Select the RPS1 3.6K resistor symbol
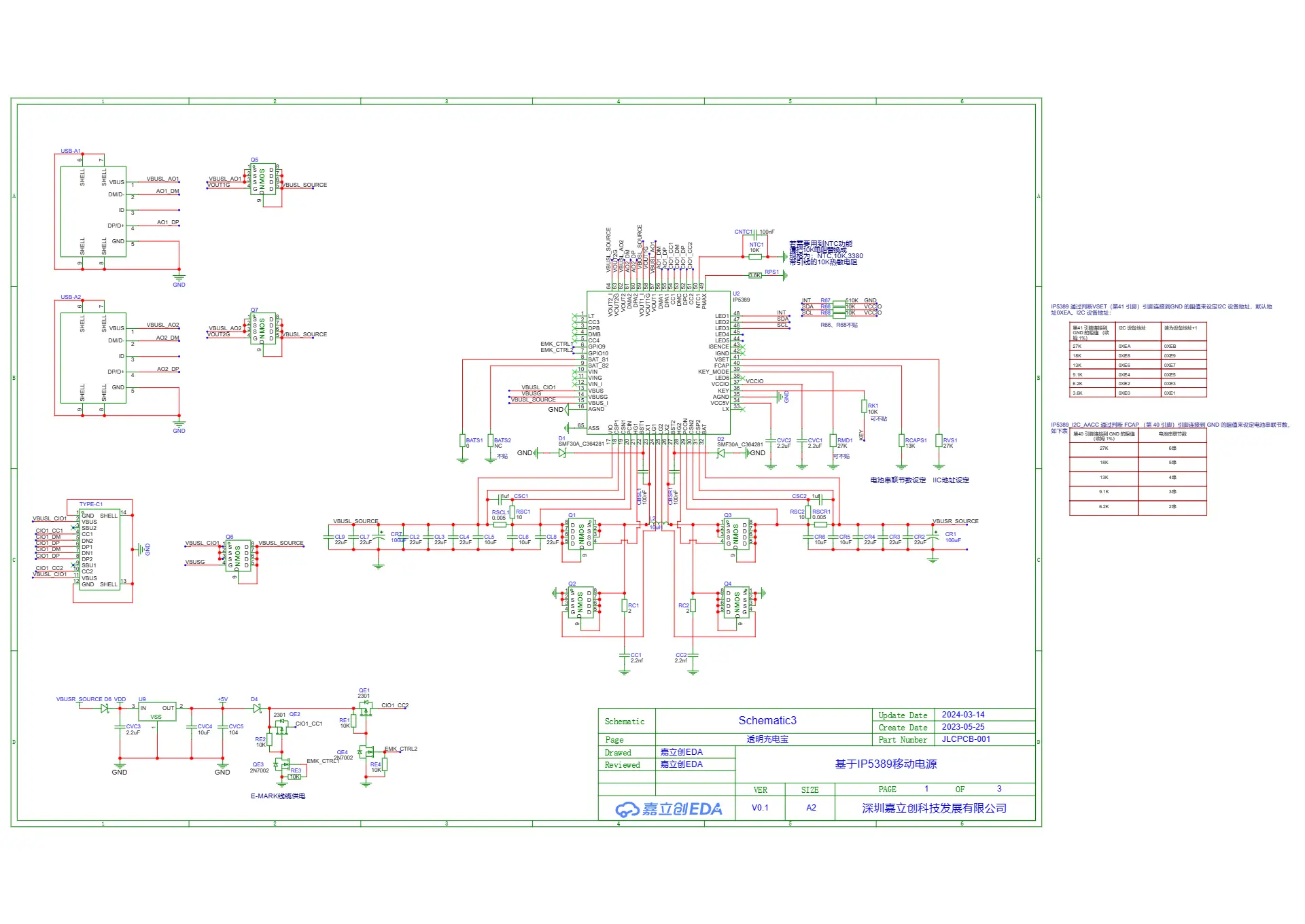The width and height of the screenshot is (1305, 924). click(x=755, y=275)
